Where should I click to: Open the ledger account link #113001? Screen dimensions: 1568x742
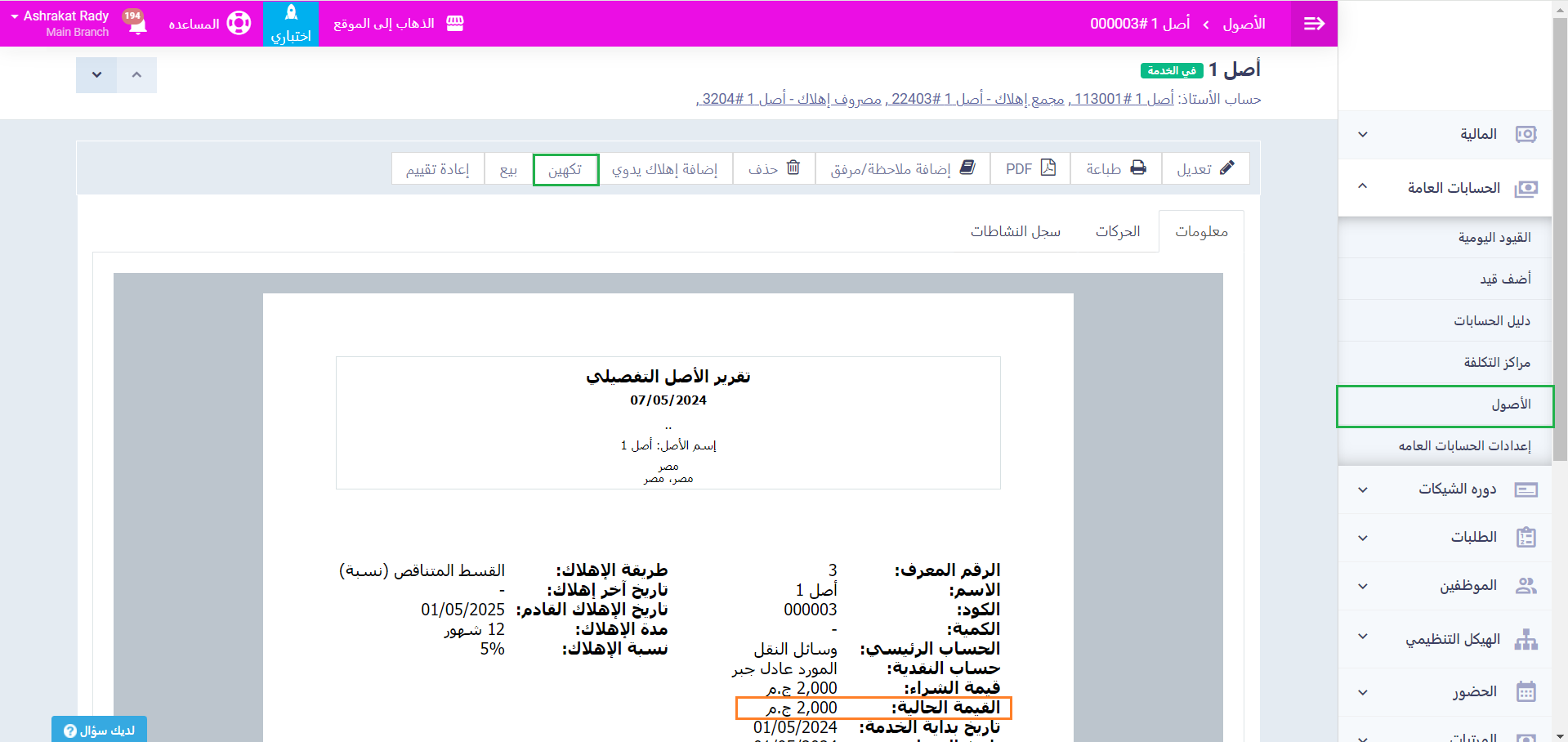pos(1123,99)
